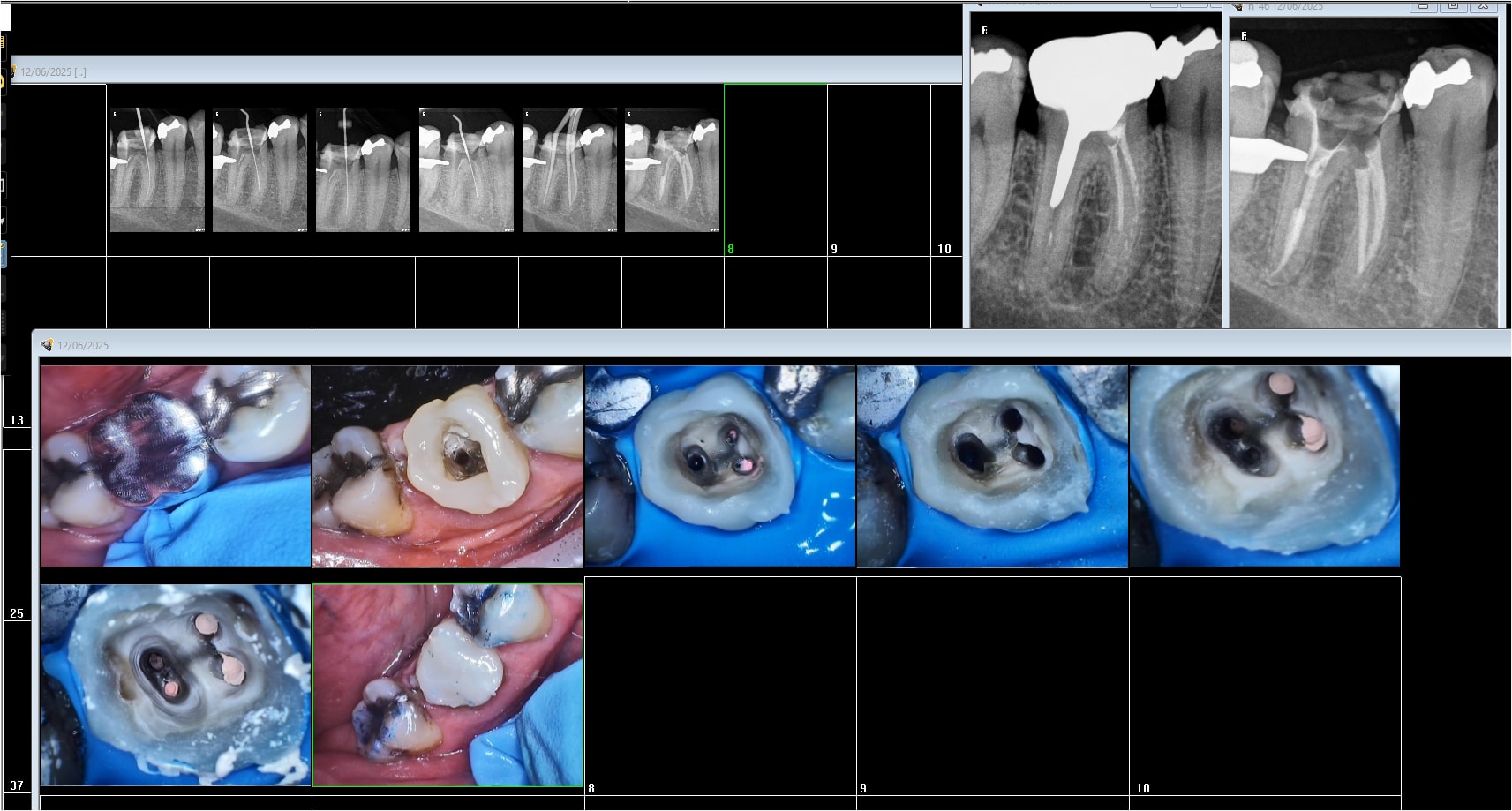This screenshot has width=1512, height=811.
Task: Select the X-ray thumbnail showing two diverging files
Action: pyautogui.click(x=569, y=169)
